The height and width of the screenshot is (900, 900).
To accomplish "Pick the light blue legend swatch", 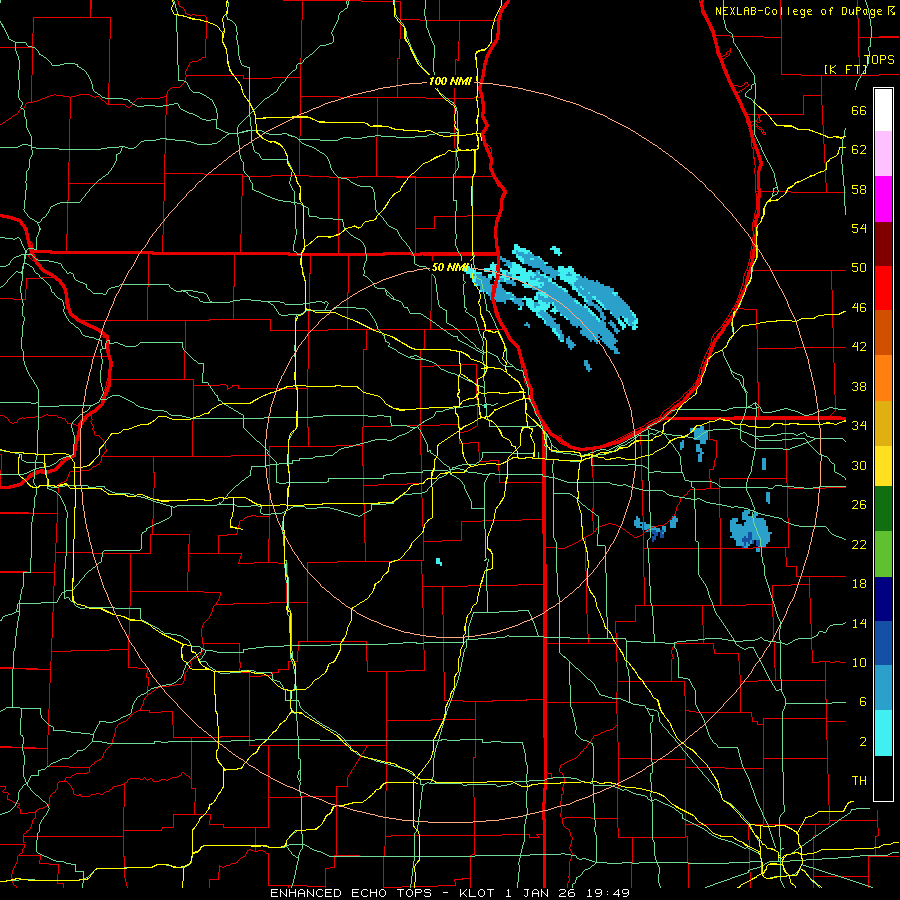I will click(883, 688).
